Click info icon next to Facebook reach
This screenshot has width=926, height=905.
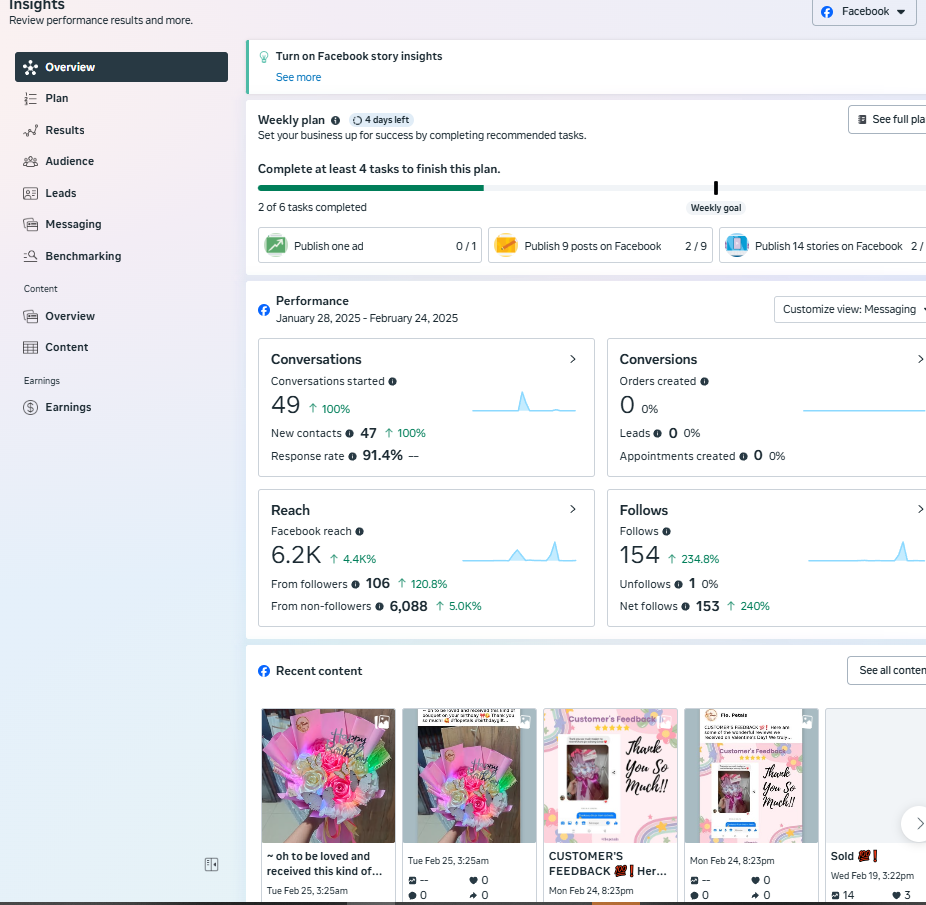click(360, 532)
